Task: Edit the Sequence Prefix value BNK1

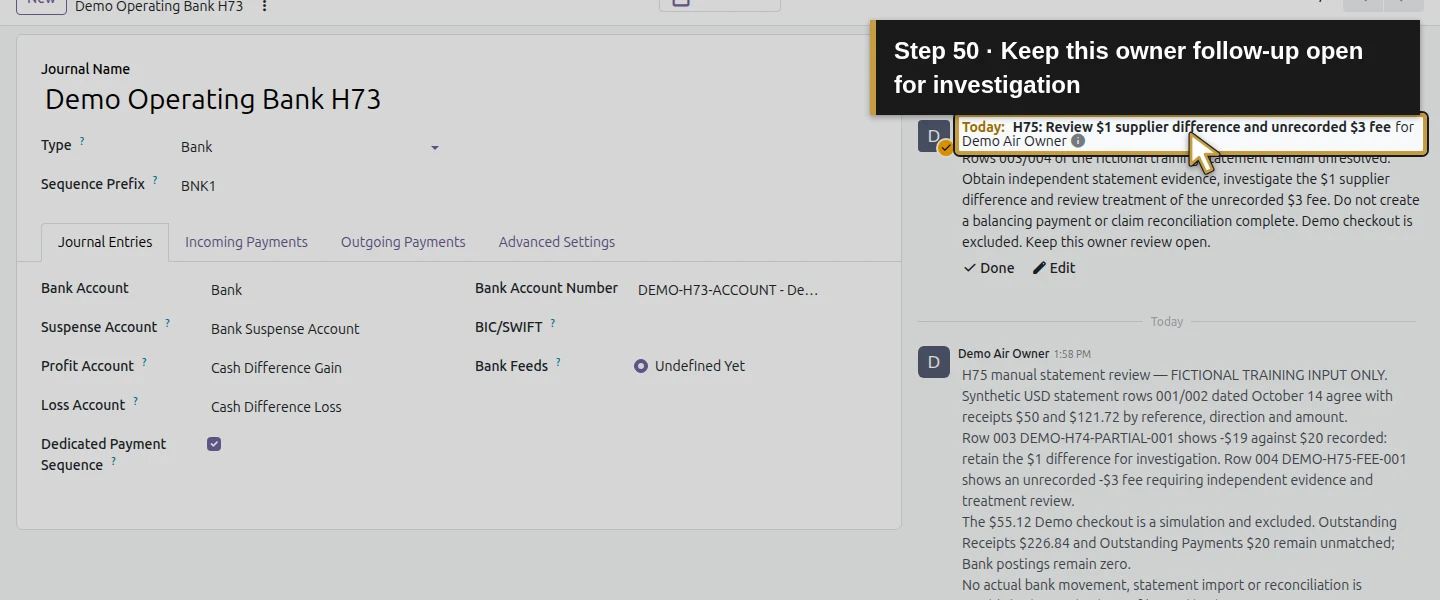Action: point(310,186)
